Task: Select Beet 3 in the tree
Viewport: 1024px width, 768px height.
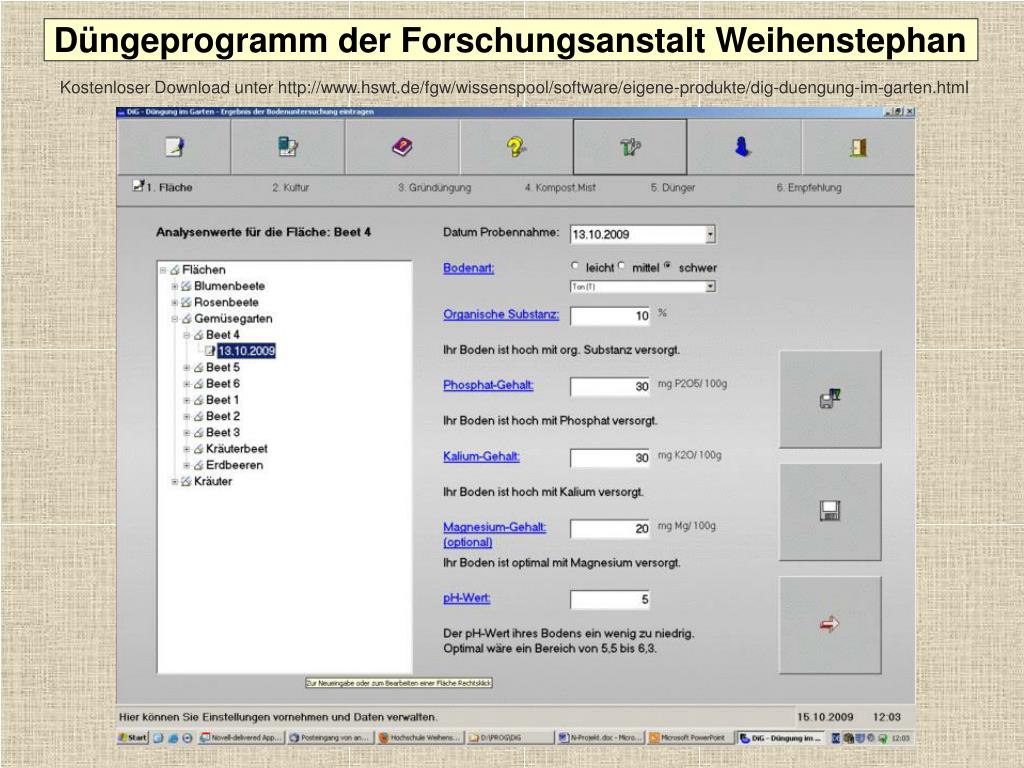Action: pyautogui.click(x=223, y=433)
